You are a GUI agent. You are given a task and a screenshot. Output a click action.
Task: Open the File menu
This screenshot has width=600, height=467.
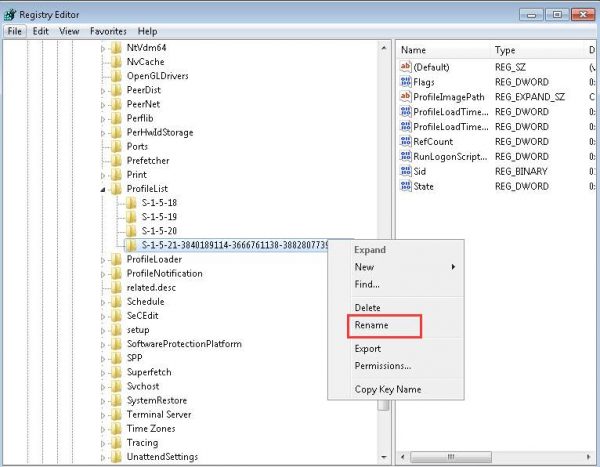point(15,31)
